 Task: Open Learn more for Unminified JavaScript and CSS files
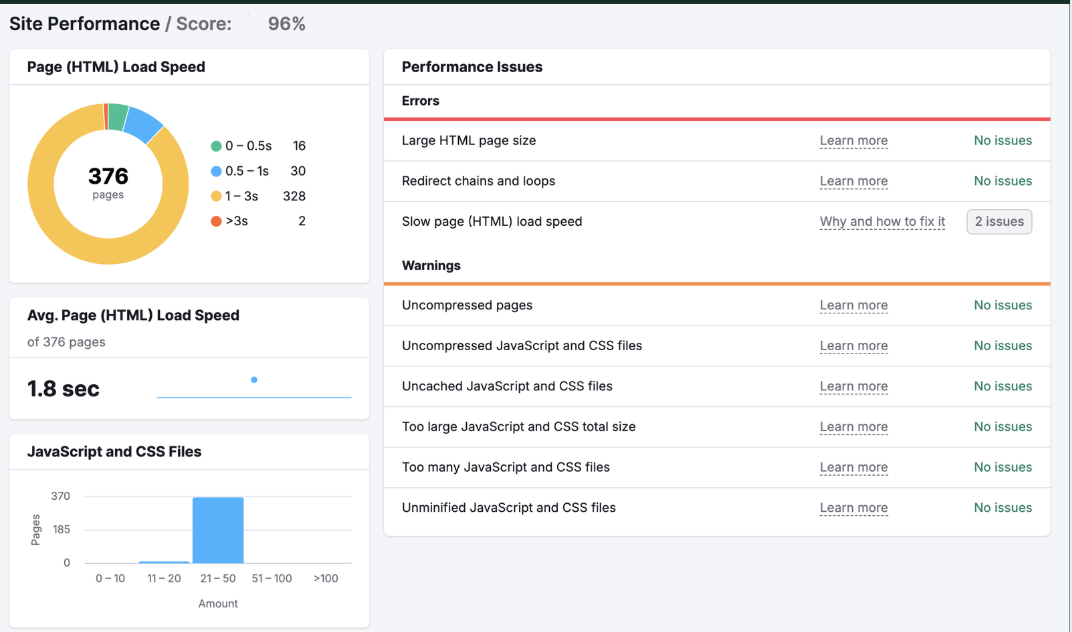pyautogui.click(x=853, y=508)
